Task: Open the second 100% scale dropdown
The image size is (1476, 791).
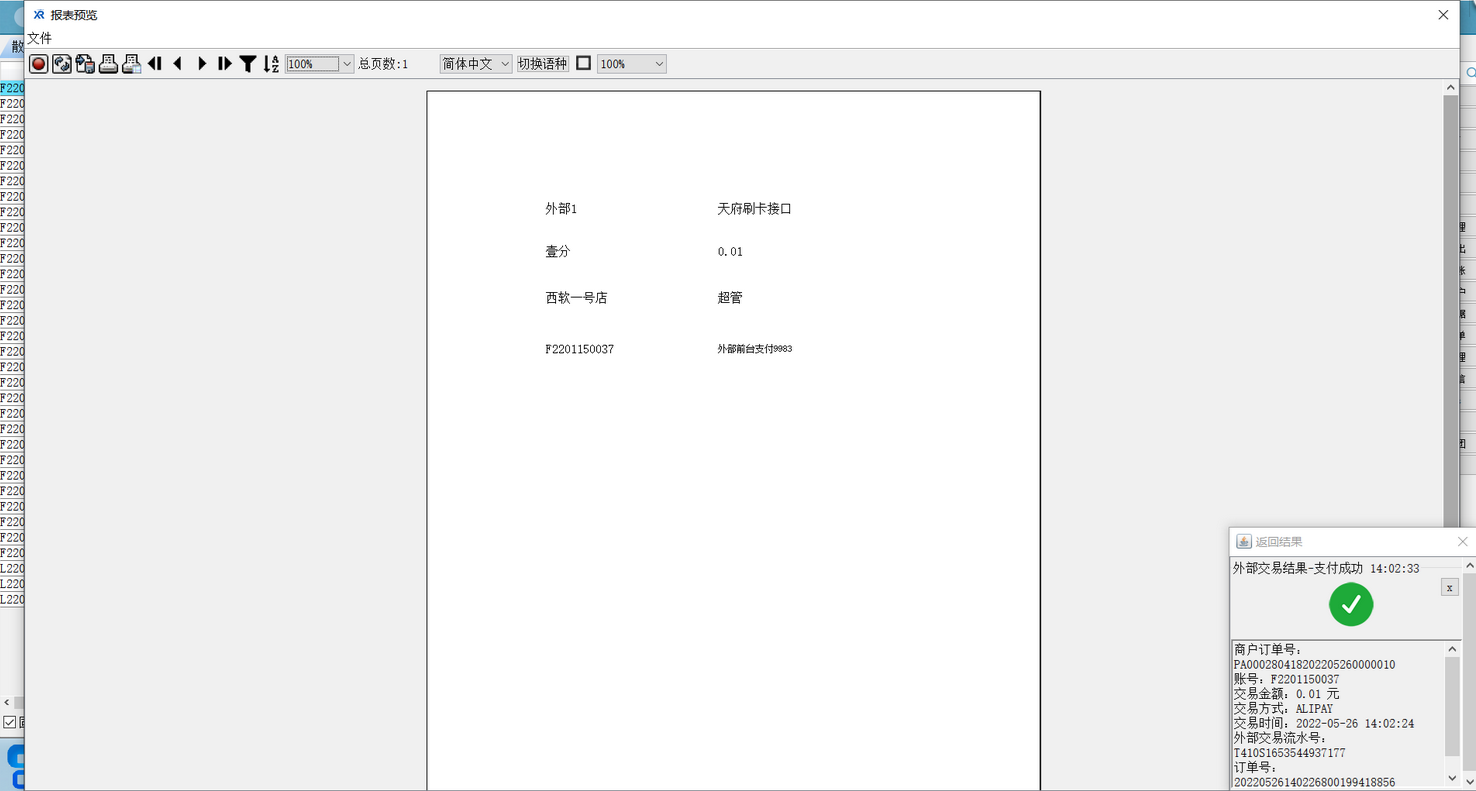Action: pyautogui.click(x=659, y=64)
